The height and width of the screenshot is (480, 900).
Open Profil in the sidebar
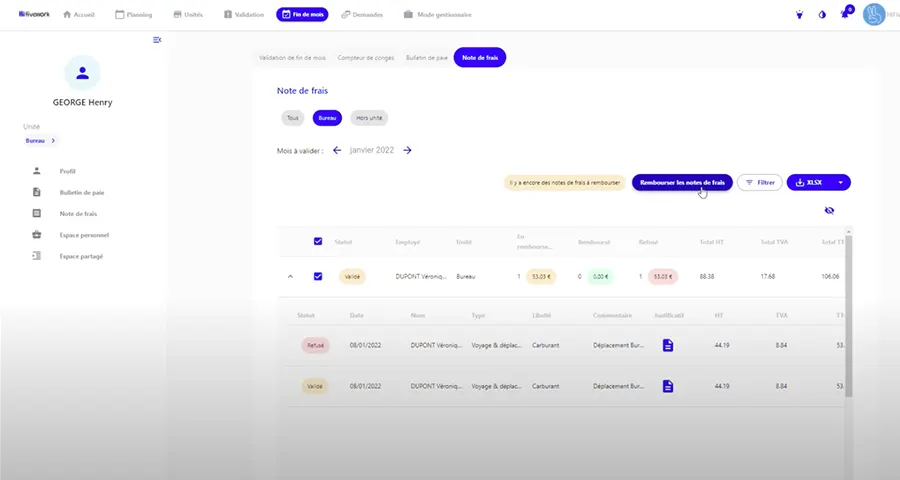(68, 171)
